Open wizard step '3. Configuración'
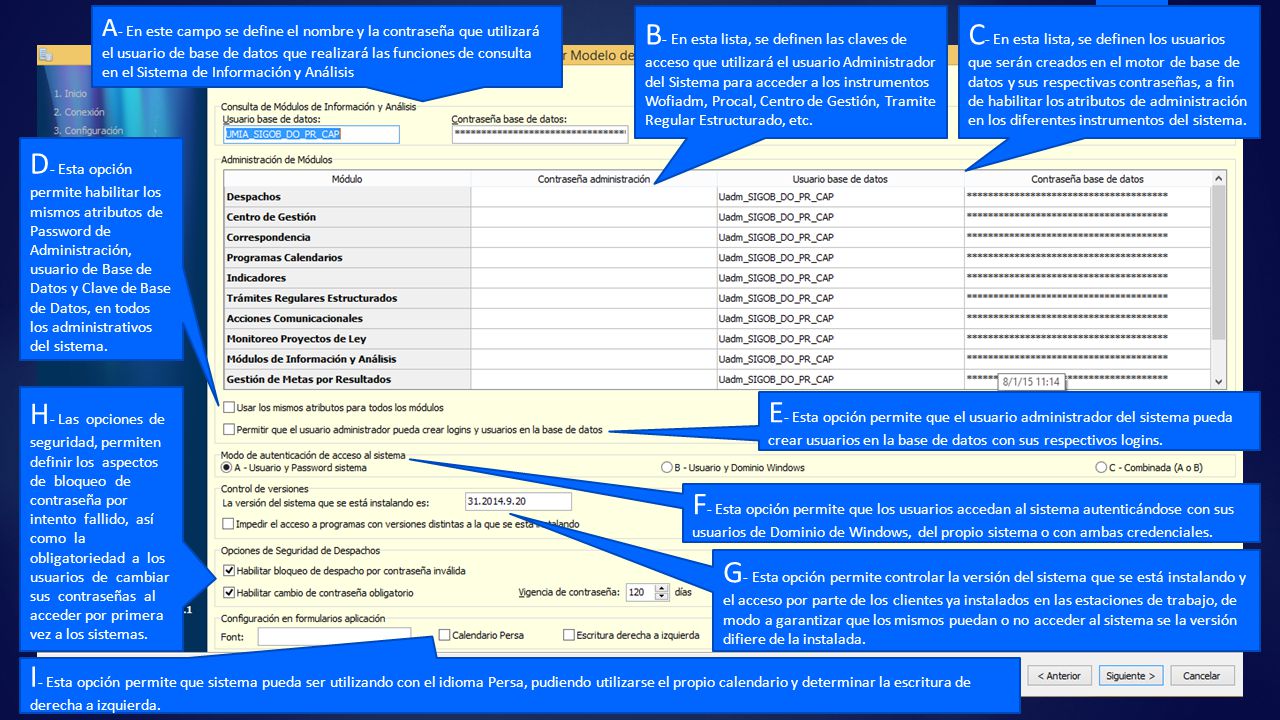1280x720 pixels. [x=88, y=130]
